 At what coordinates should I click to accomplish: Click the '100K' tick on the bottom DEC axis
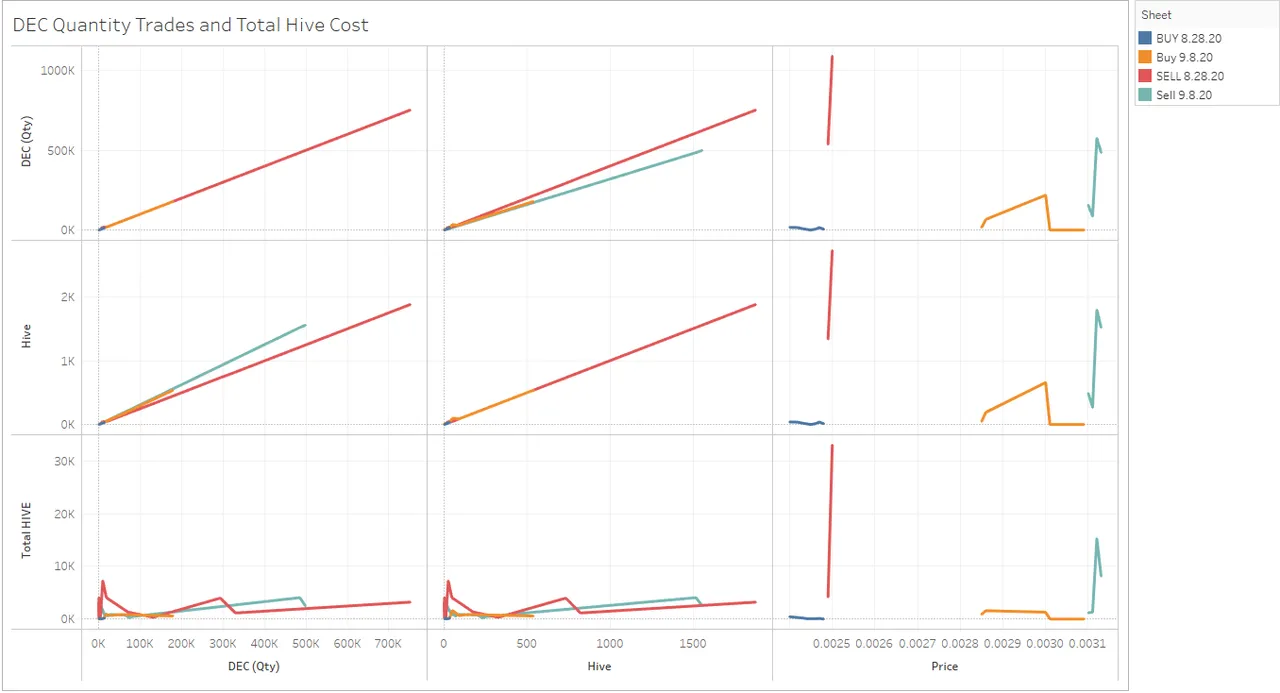click(x=140, y=644)
